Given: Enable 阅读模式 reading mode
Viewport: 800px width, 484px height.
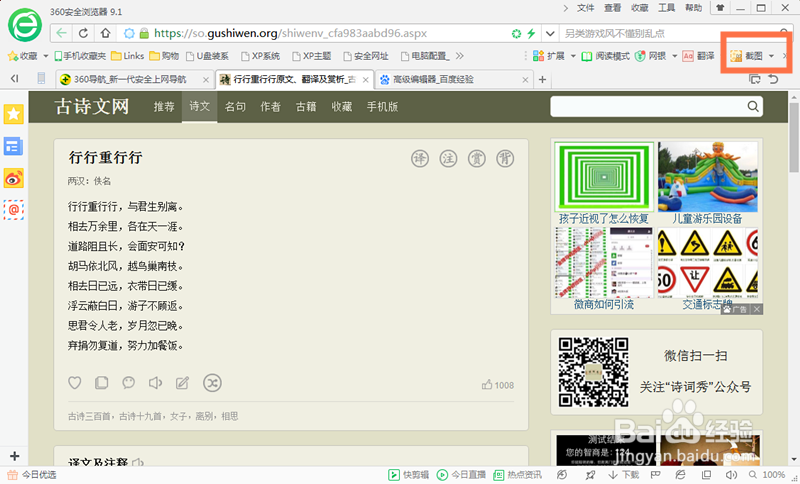Looking at the screenshot, I should tap(606, 56).
